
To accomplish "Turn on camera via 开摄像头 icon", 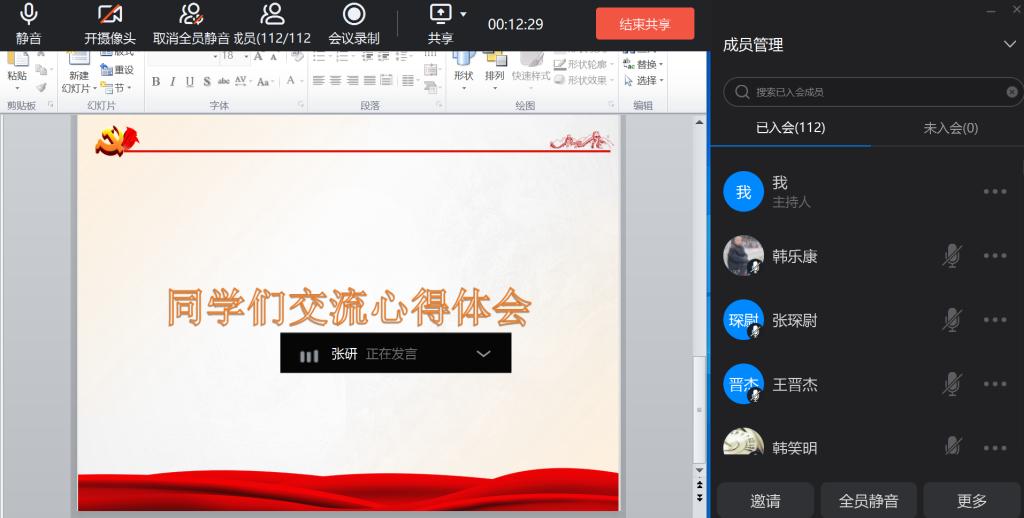I will coord(109,15).
